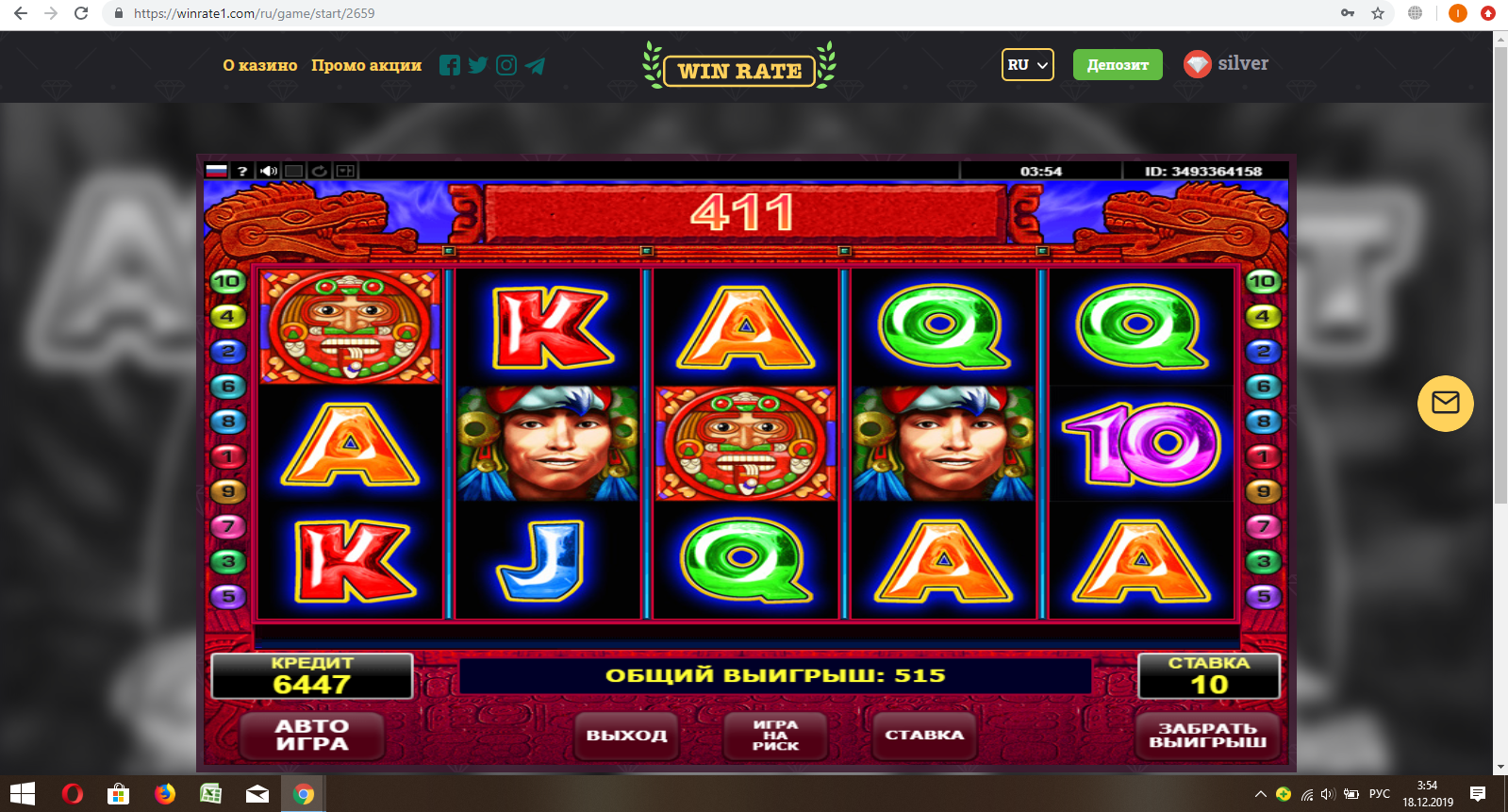This screenshot has height=812, width=1508.
Task: Open the yellow mail chat bubble
Action: [x=1445, y=403]
